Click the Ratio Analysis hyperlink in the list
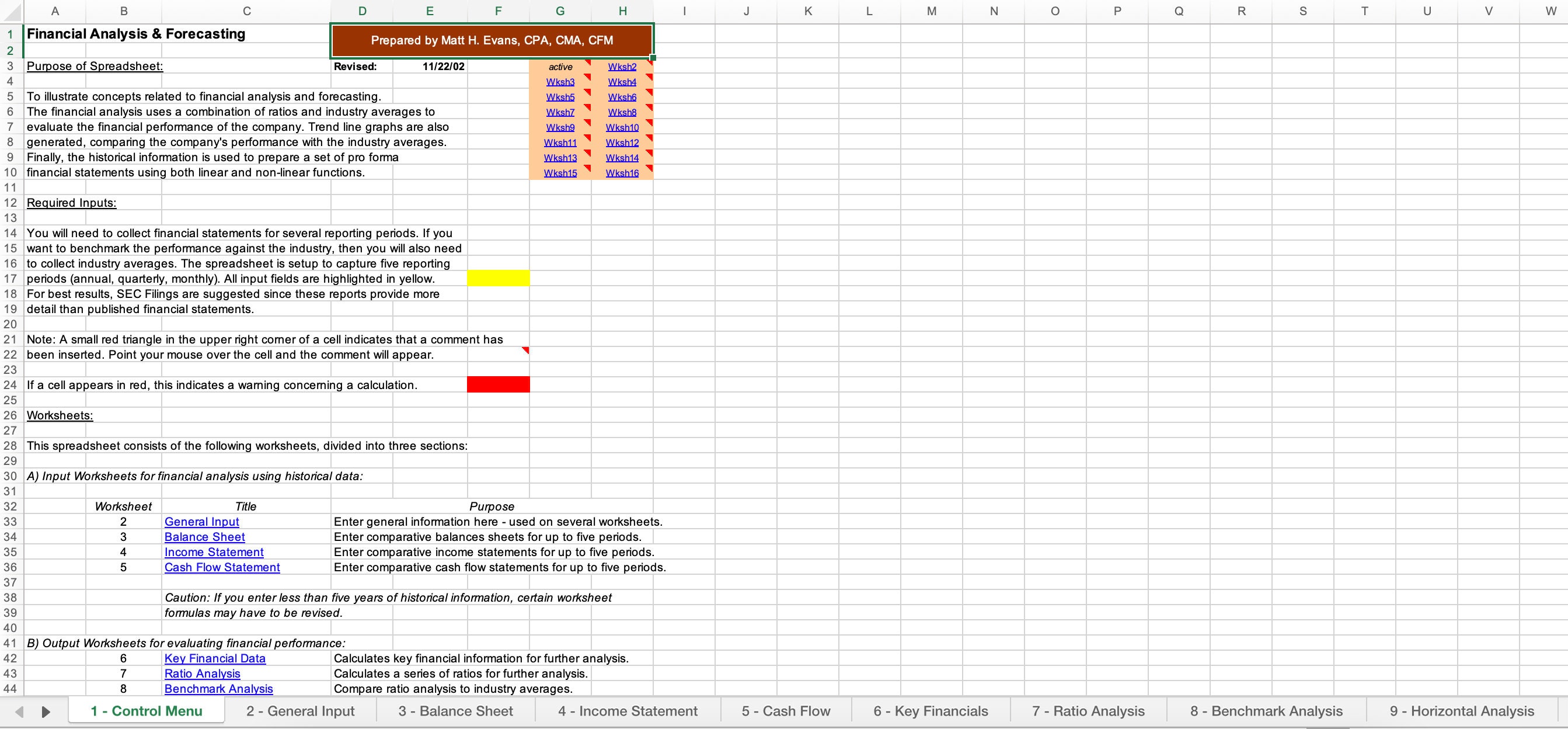Screen dimensions: 1568x729 (x=202, y=674)
